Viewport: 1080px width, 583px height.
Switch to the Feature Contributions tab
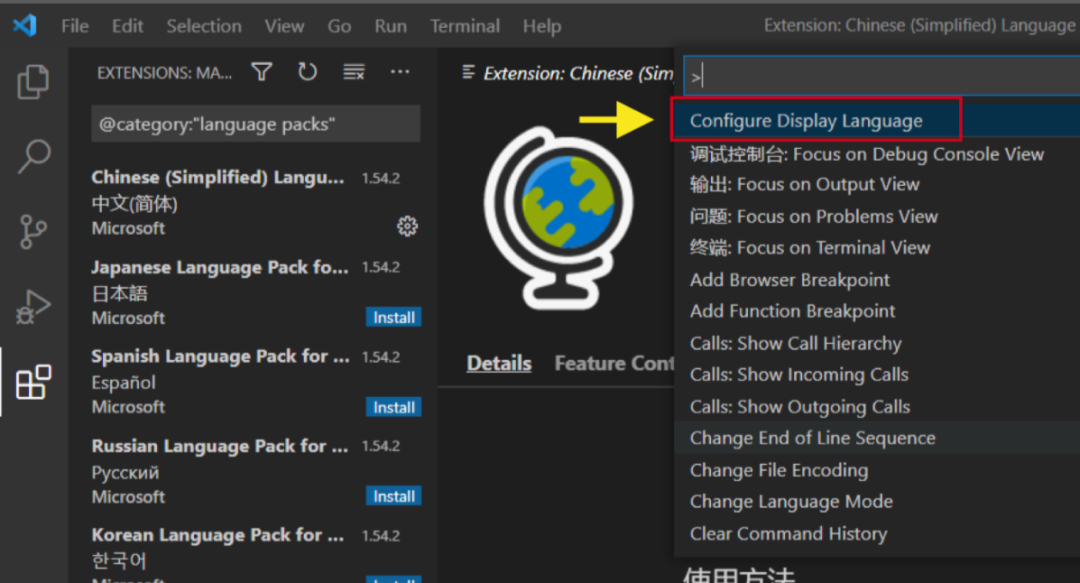tap(614, 363)
